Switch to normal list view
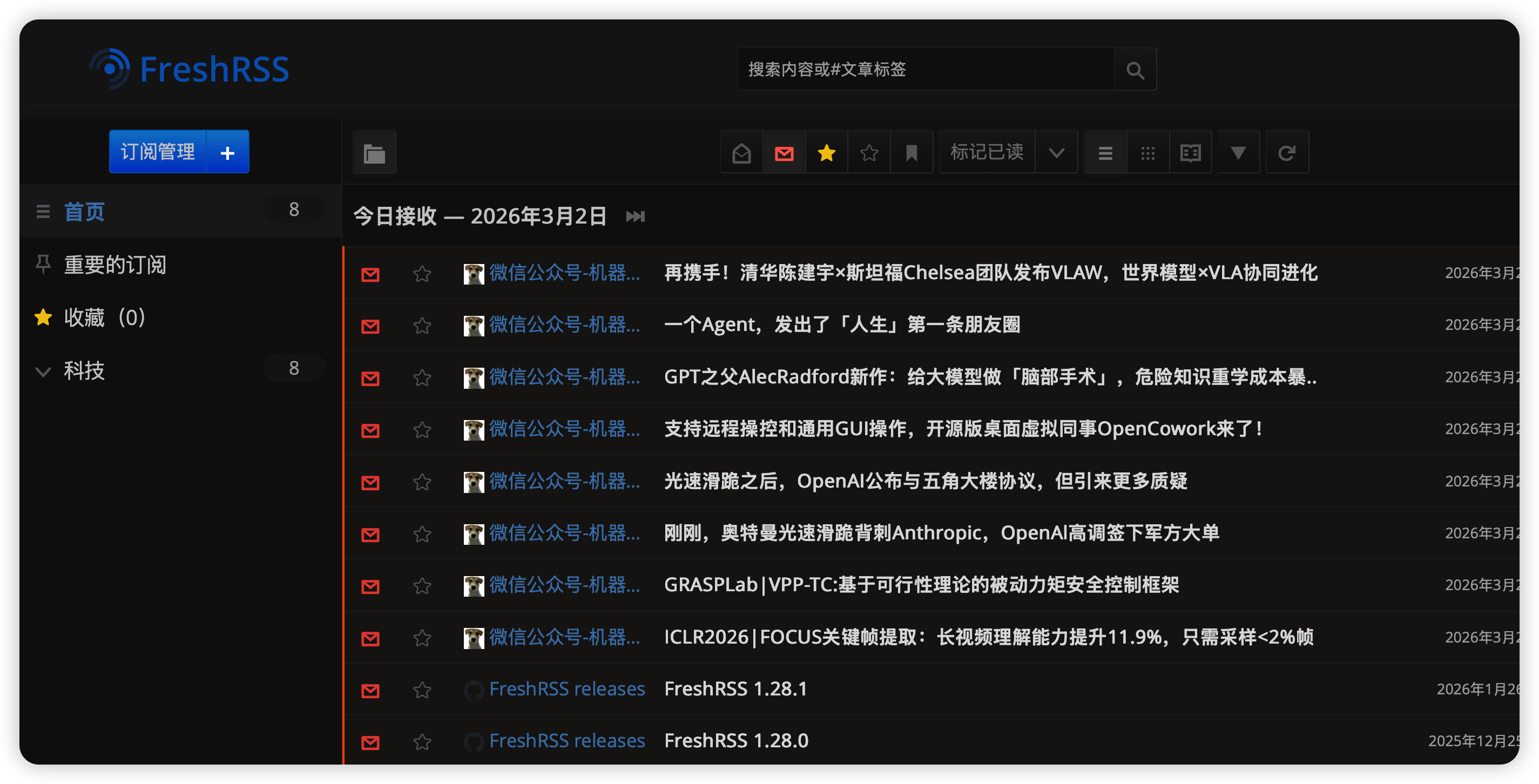 (1105, 153)
